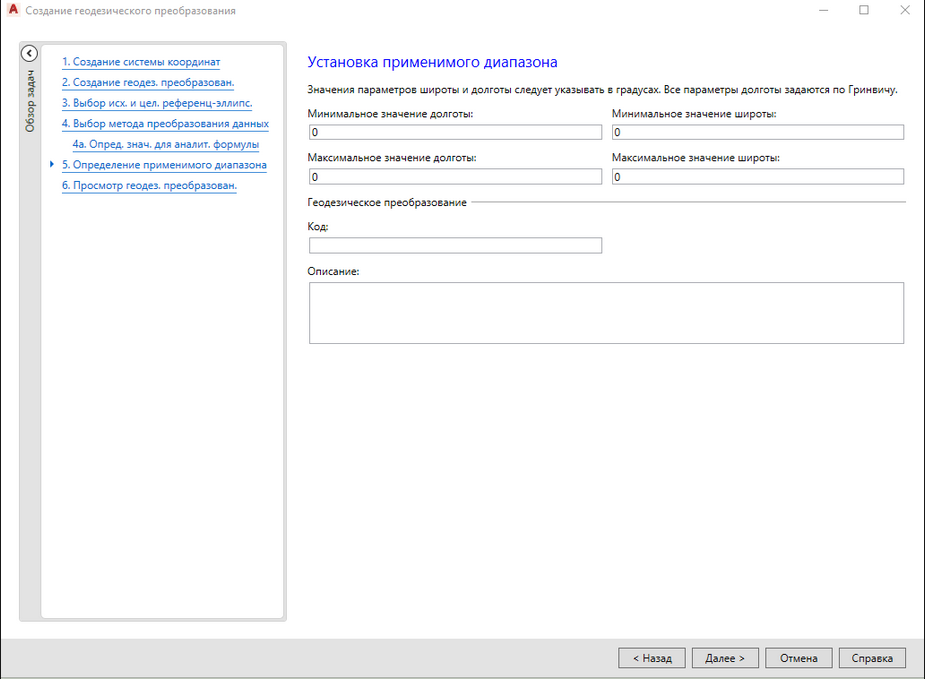Screen dimensions: 925x679
Task: Open help with the Справка button
Action: 872,658
